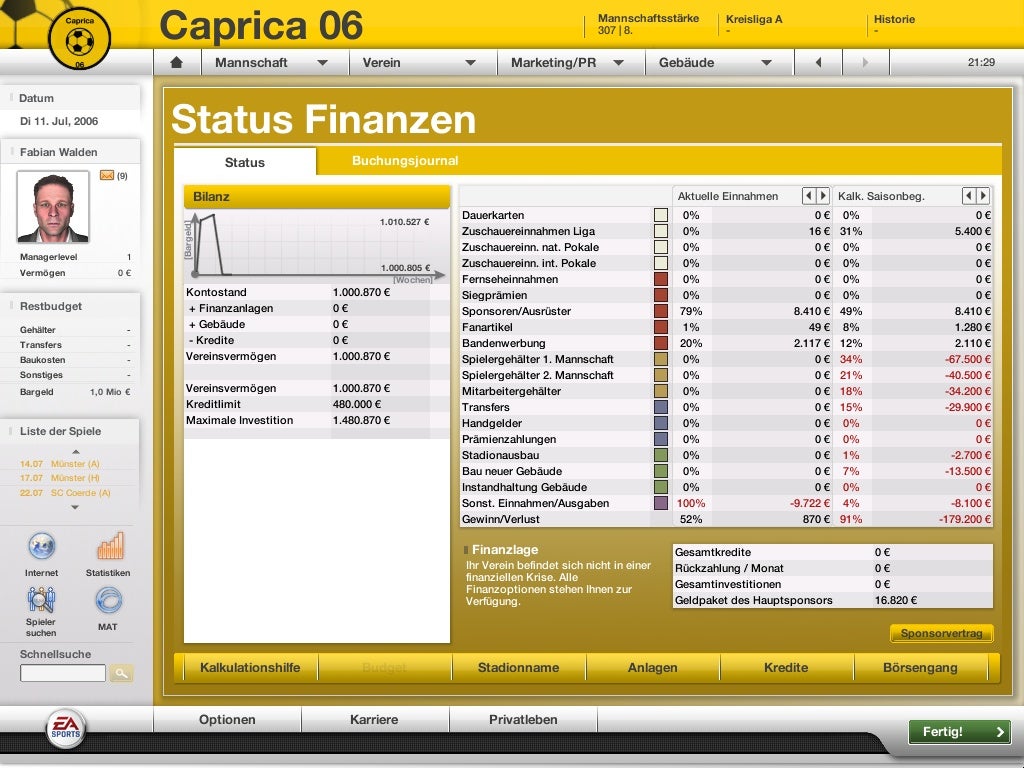Click the Spielergehälter 1. Mannschaft tan swatch
Viewport: 1024px width, 768px height.
[661, 359]
